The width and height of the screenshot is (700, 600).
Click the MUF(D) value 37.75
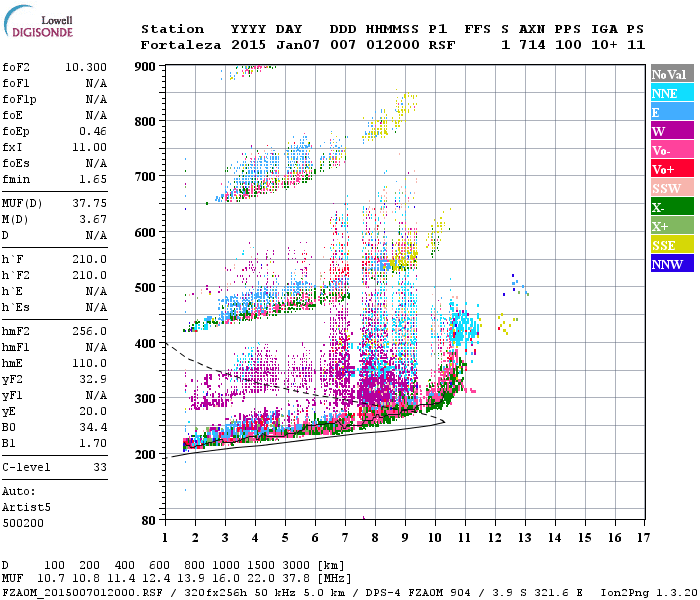point(89,204)
